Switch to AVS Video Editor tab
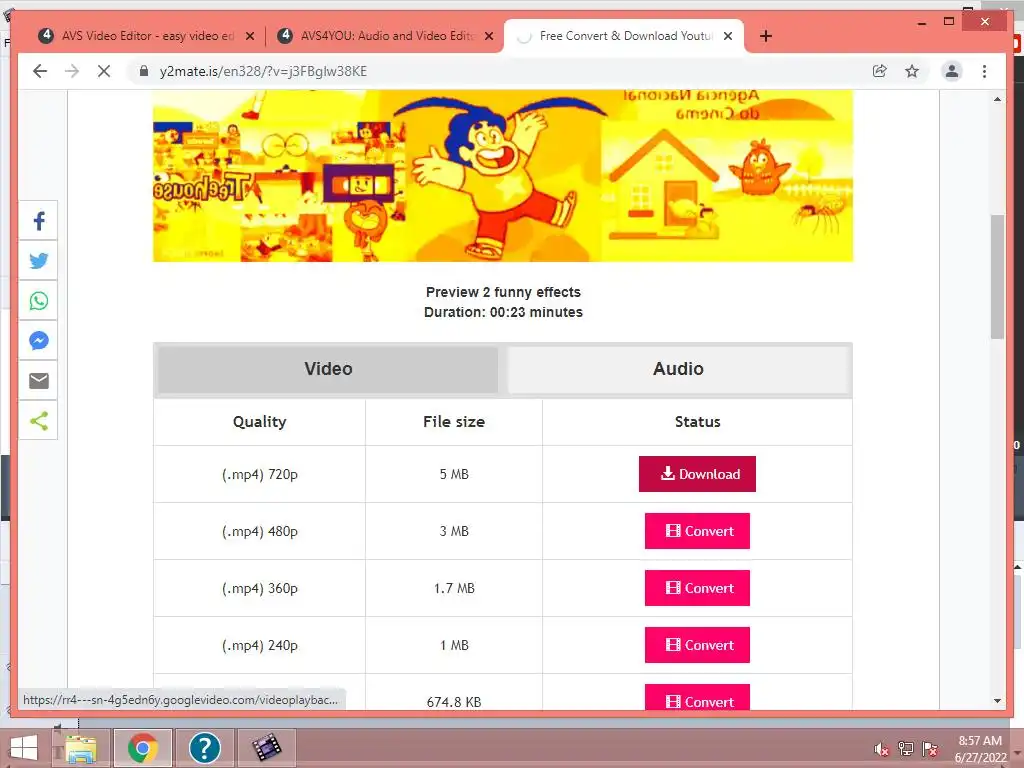The image size is (1024, 768). pyautogui.click(x=147, y=36)
